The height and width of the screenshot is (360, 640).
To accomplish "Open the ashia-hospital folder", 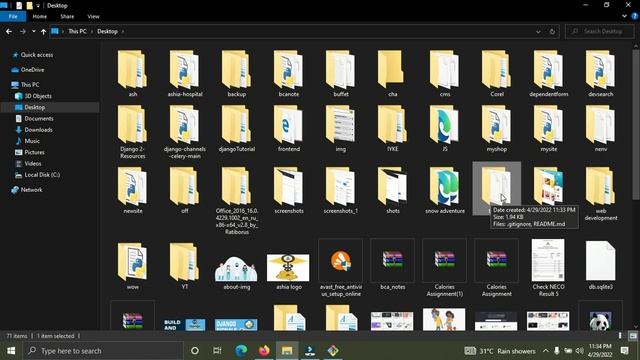I will pyautogui.click(x=184, y=73).
